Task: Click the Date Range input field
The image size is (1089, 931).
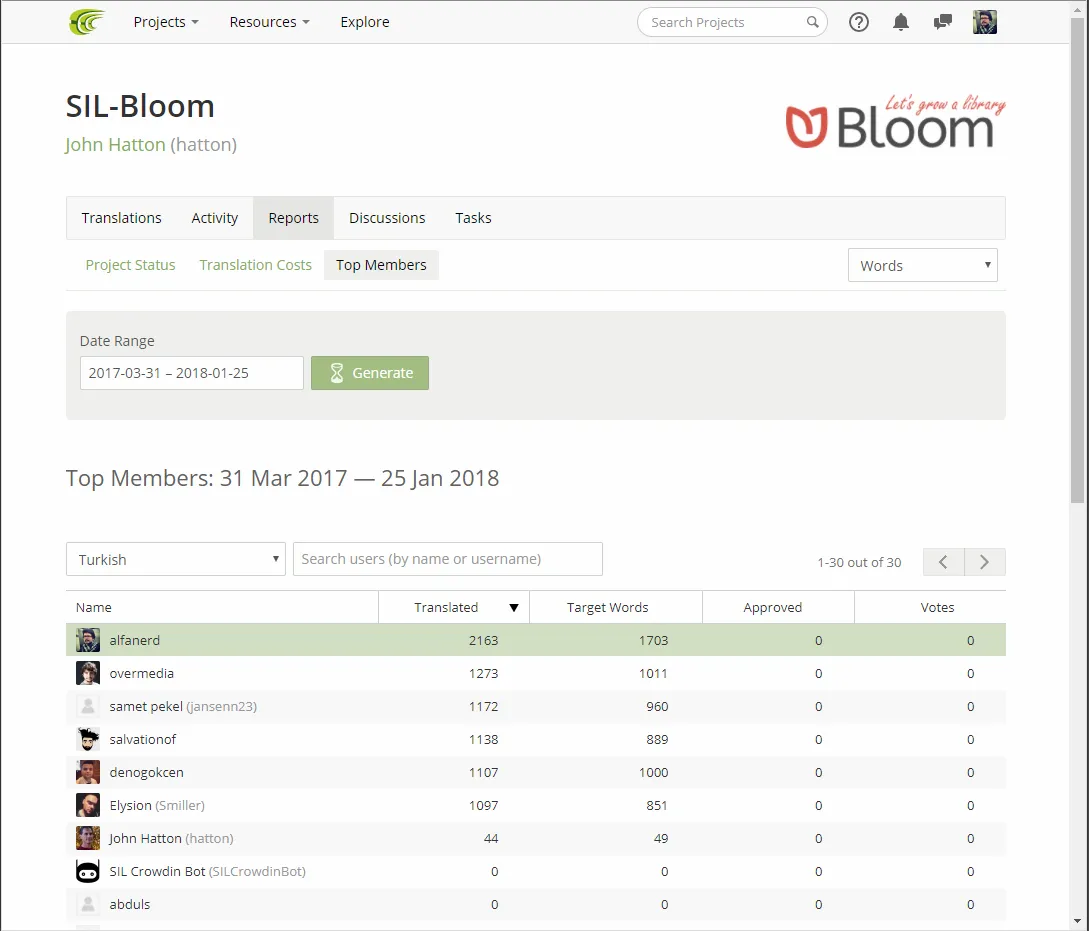Action: point(192,373)
